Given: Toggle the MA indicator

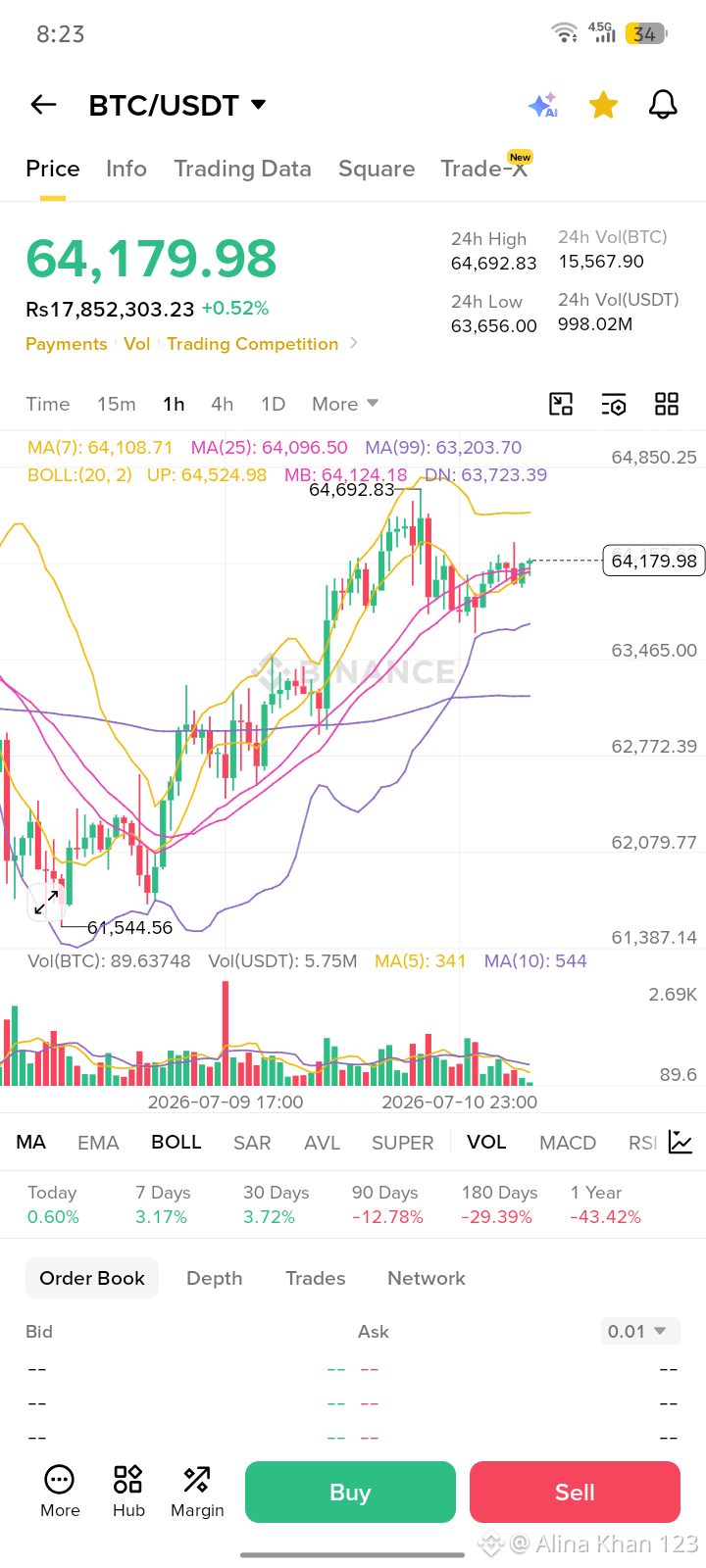Looking at the screenshot, I should (31, 1142).
